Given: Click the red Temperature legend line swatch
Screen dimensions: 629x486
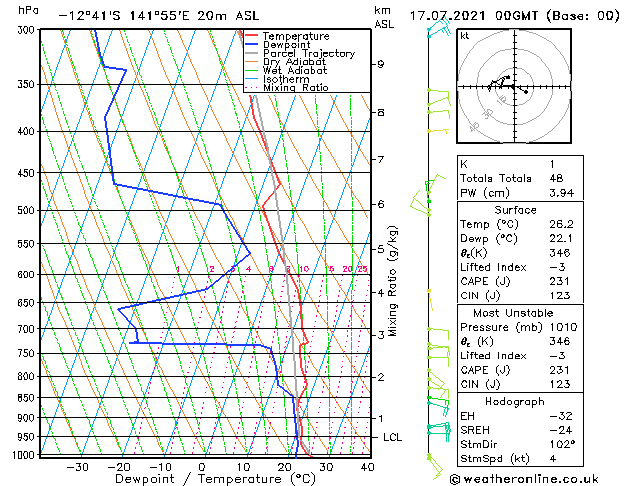Looking at the screenshot, I should point(251,36).
